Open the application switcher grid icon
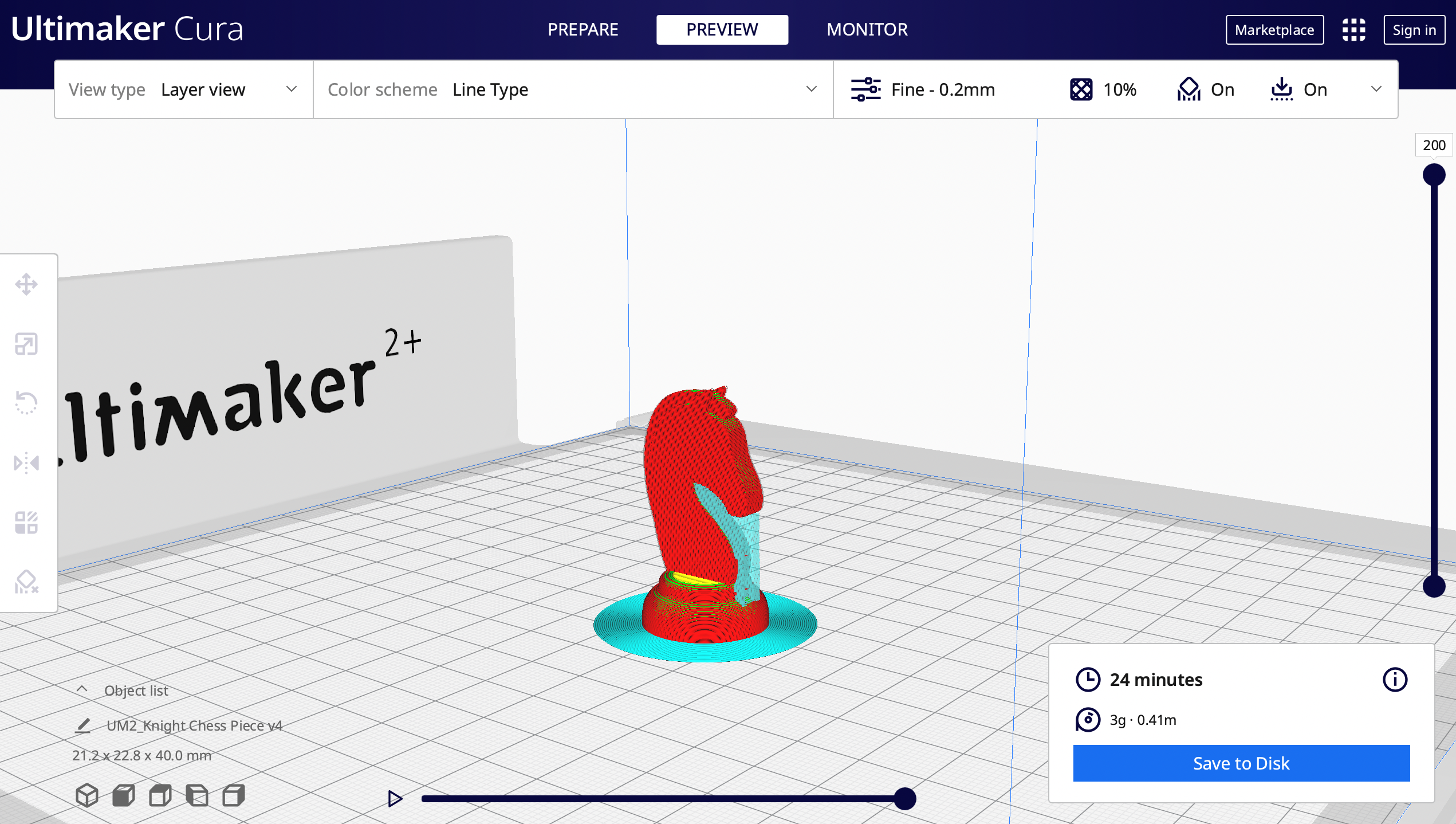 tap(1354, 30)
